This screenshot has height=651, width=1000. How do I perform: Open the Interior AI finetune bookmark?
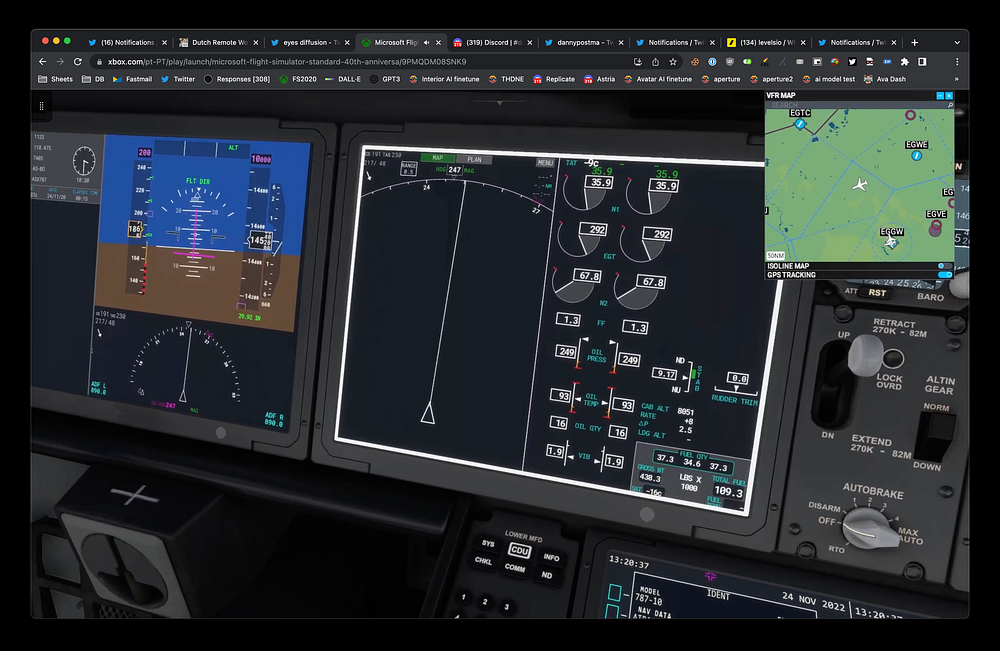(x=444, y=79)
